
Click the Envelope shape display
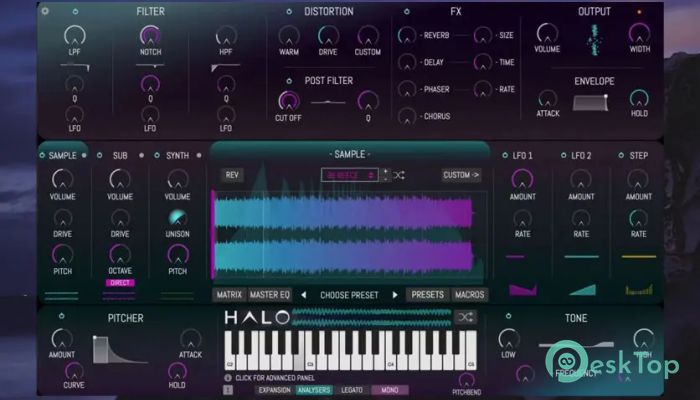(x=591, y=103)
